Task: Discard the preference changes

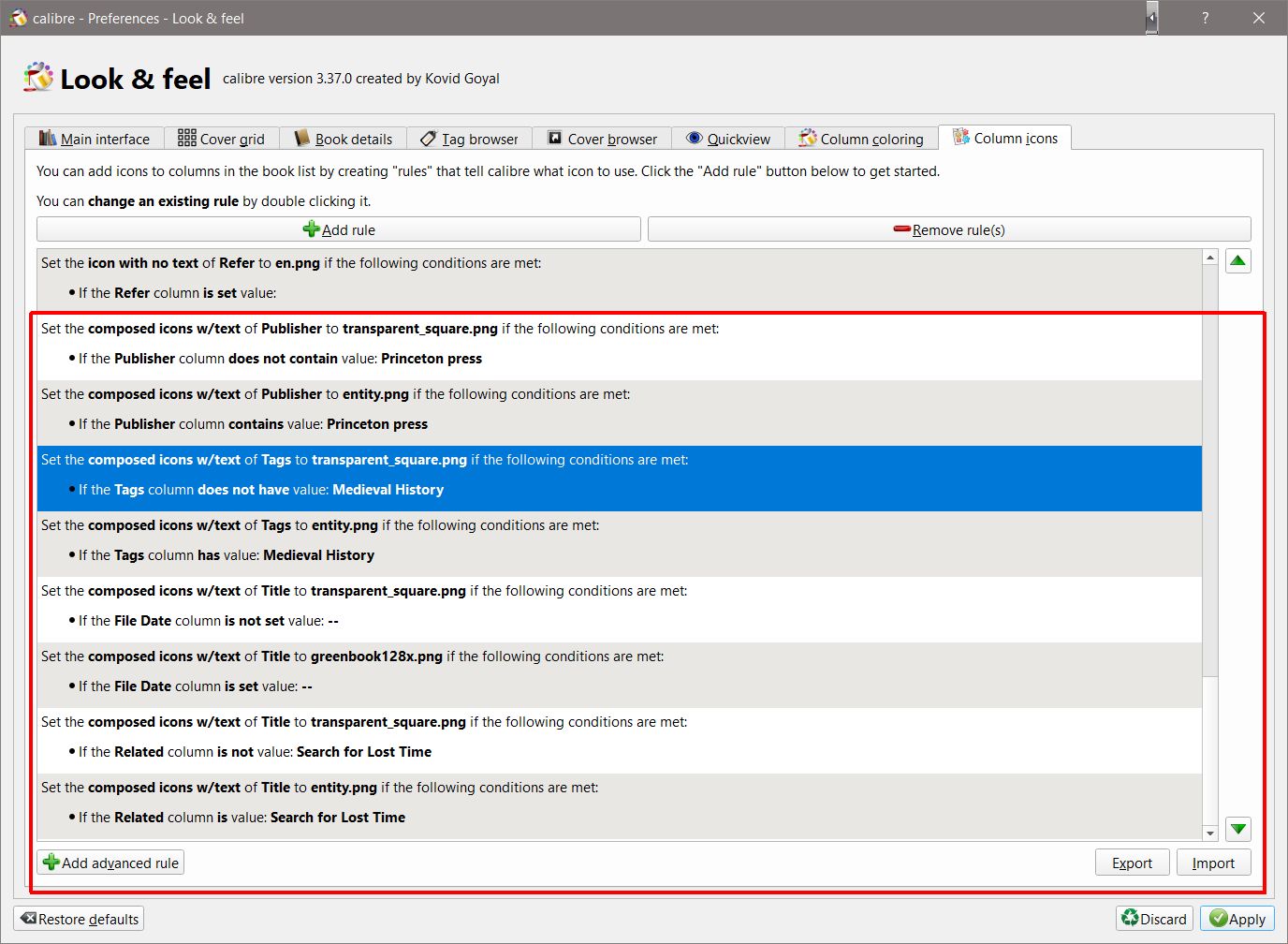Action: (x=1154, y=919)
